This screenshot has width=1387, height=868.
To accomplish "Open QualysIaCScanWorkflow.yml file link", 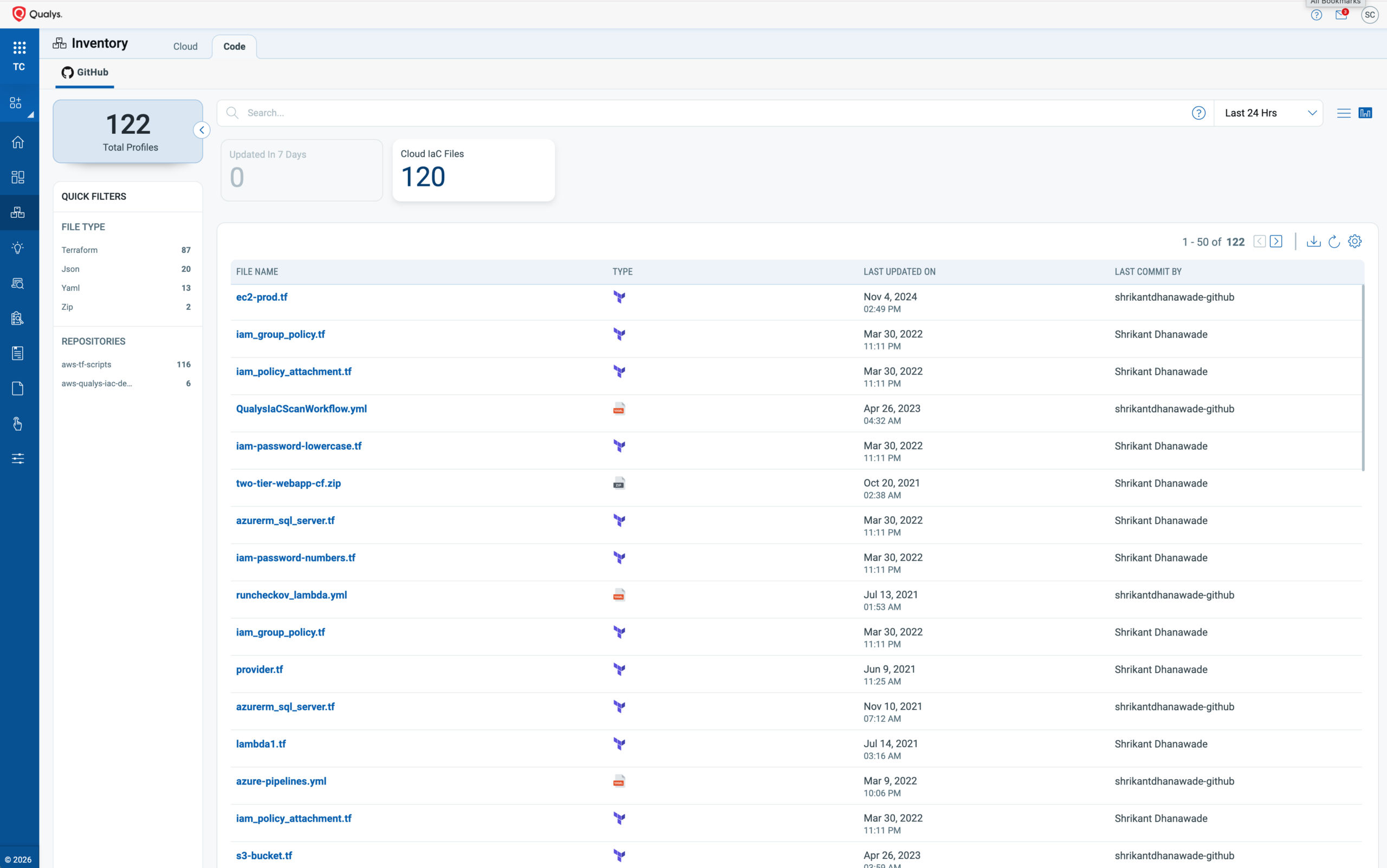I will pos(301,409).
